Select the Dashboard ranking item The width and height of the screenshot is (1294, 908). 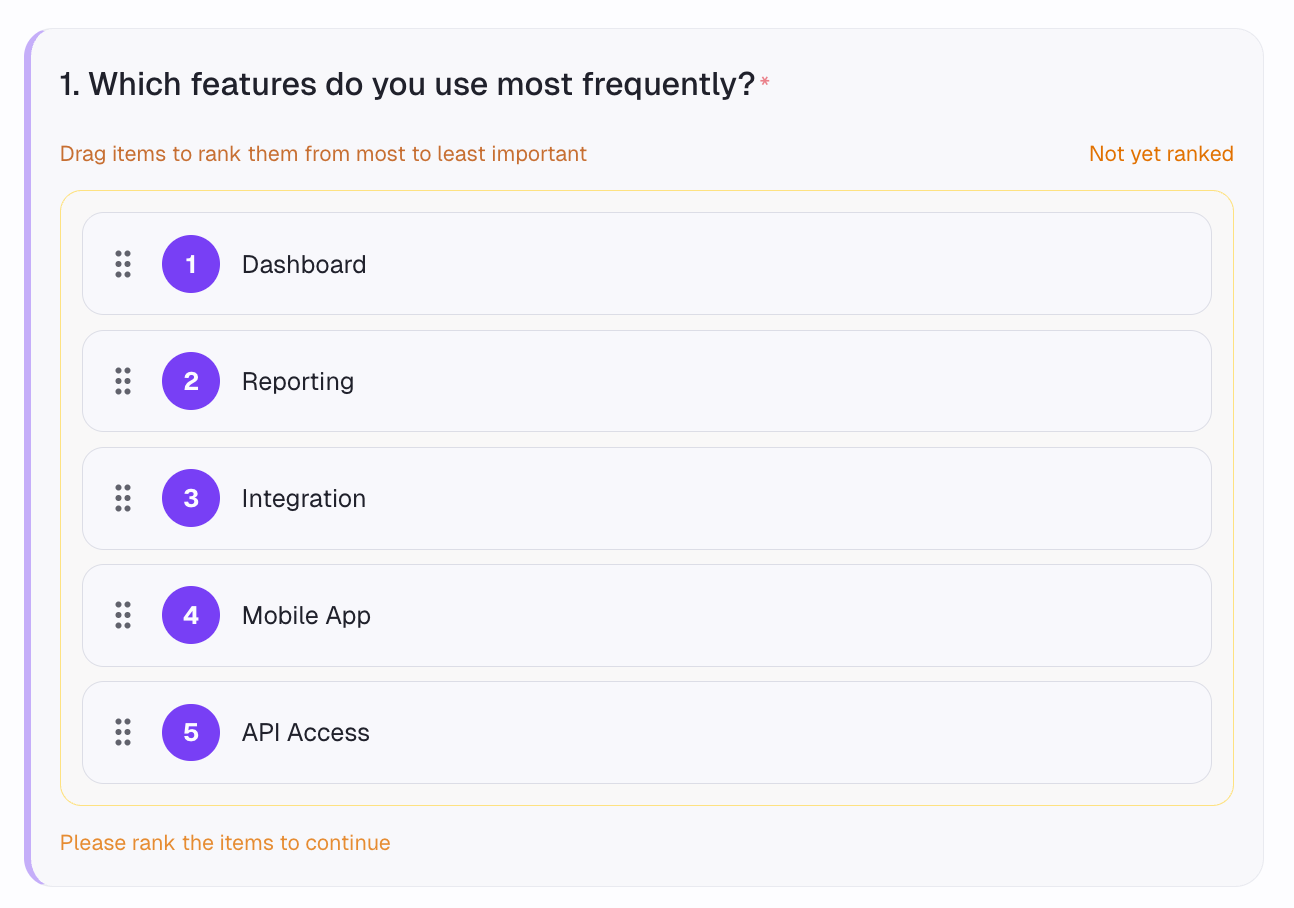click(x=646, y=264)
